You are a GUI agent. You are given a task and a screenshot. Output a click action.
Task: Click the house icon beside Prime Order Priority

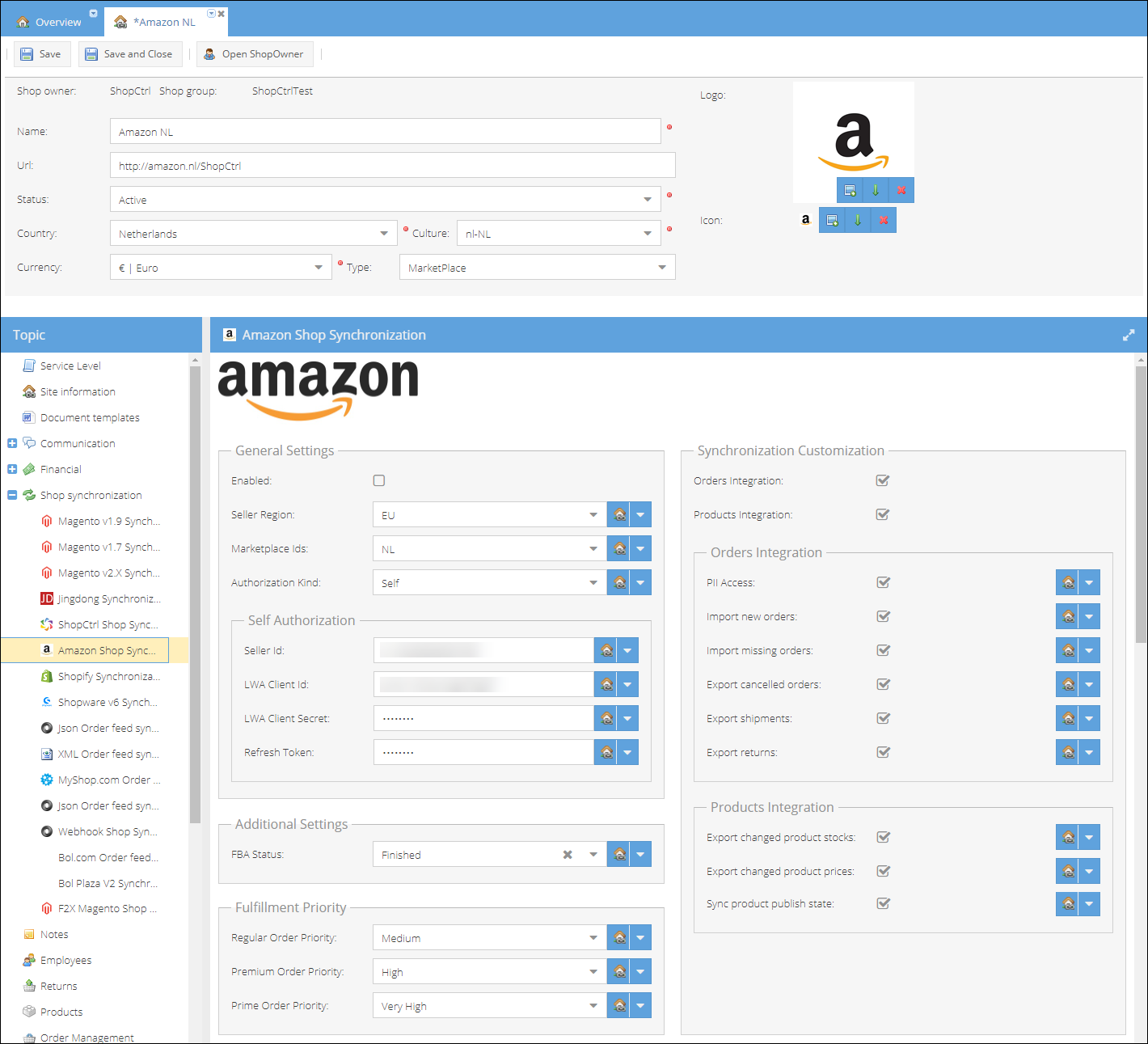(619, 1005)
